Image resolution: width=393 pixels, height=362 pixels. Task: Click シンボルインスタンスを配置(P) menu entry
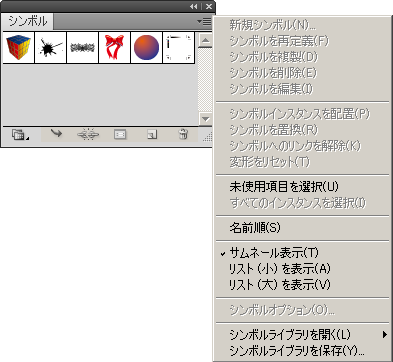pos(302,114)
